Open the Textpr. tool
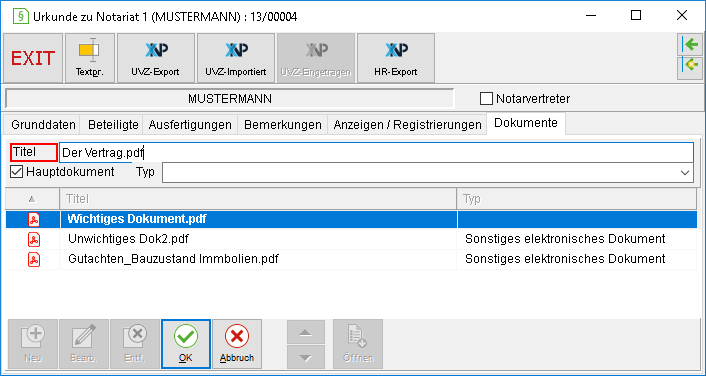 pyautogui.click(x=90, y=58)
